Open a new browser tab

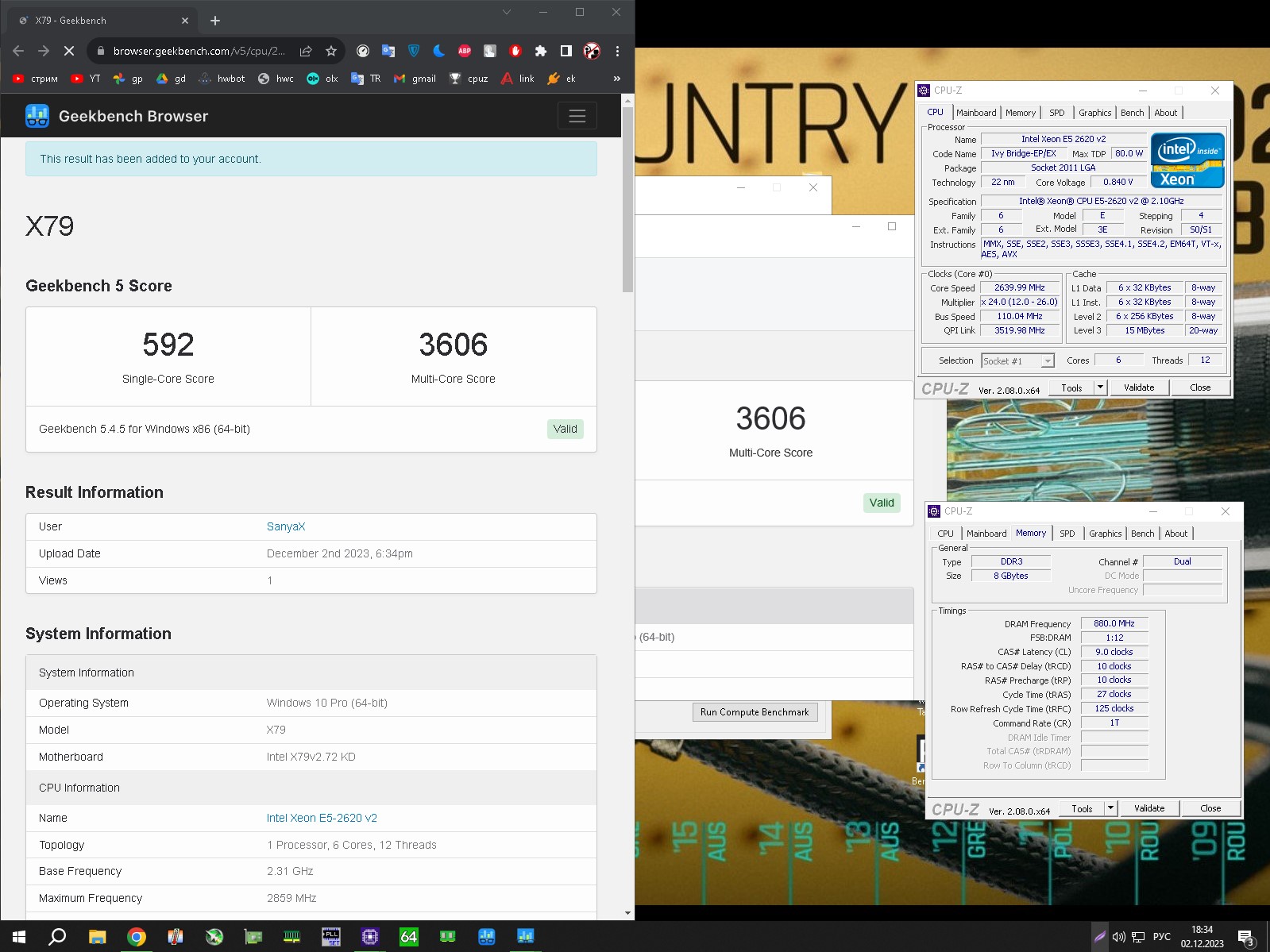tap(215, 21)
